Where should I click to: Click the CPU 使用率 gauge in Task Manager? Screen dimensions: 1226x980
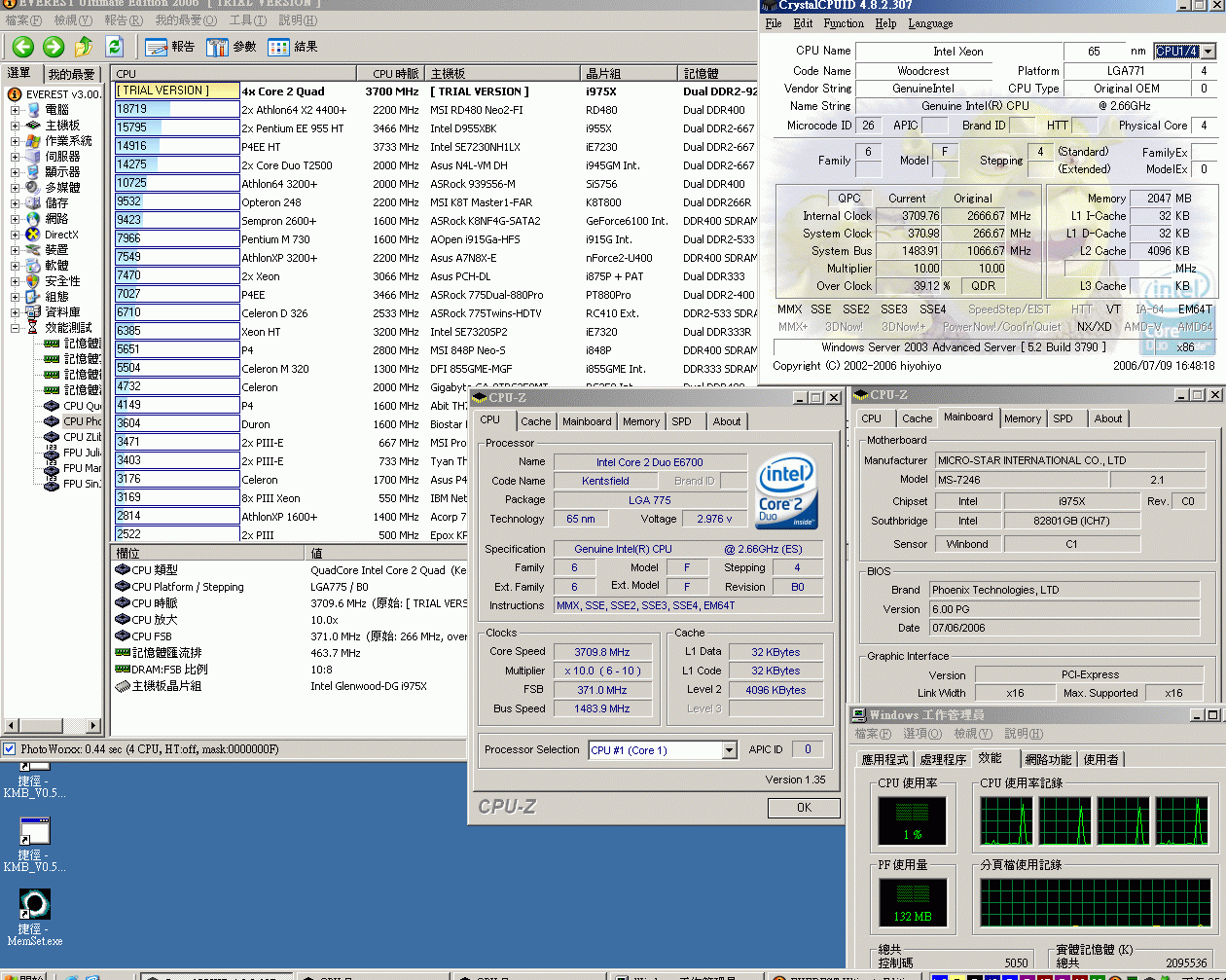tap(912, 820)
